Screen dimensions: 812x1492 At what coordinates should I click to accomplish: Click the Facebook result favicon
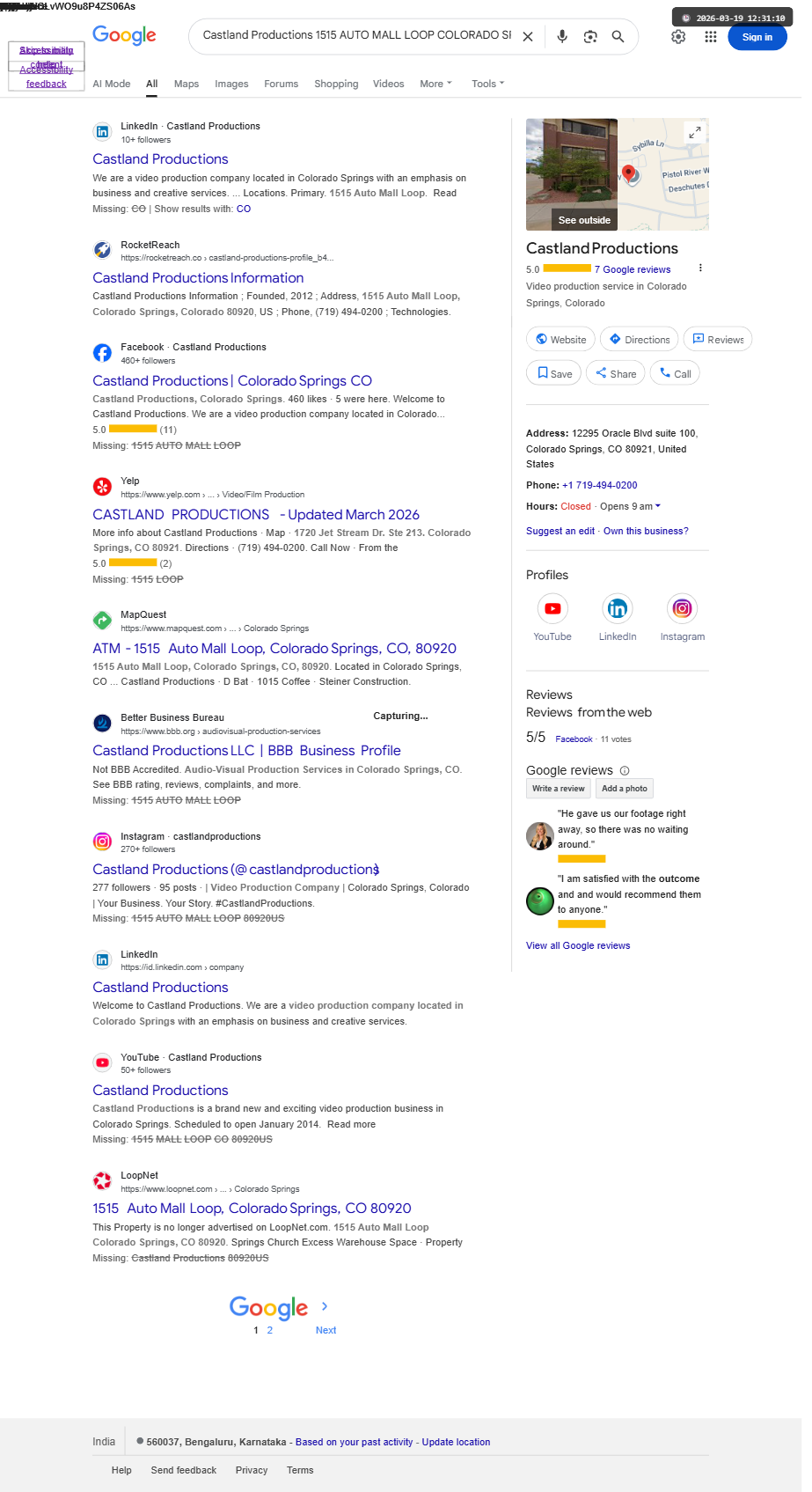(102, 353)
